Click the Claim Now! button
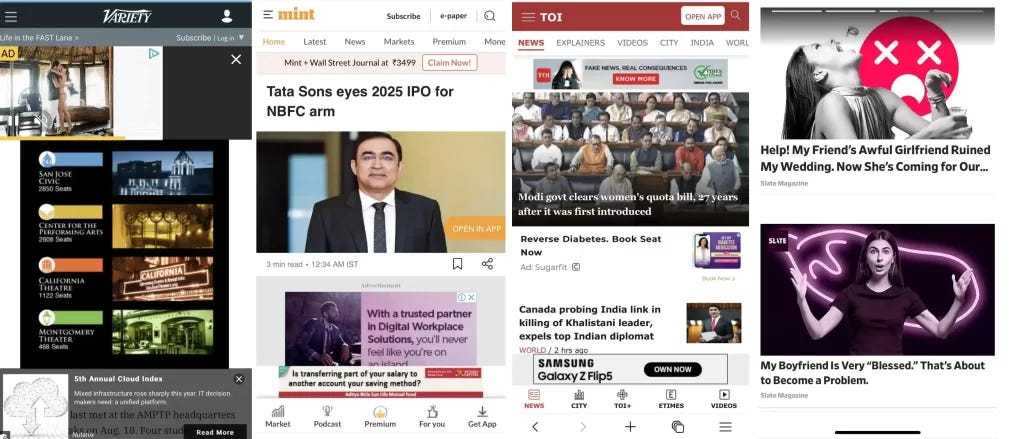Image resolution: width=1024 pixels, height=439 pixels. click(x=450, y=63)
